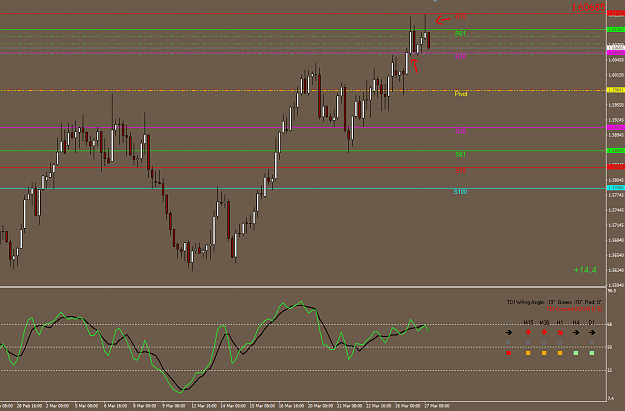625x411 pixels.
Task: Click the magenta S38 price tag on price axis
Action: click(615, 128)
